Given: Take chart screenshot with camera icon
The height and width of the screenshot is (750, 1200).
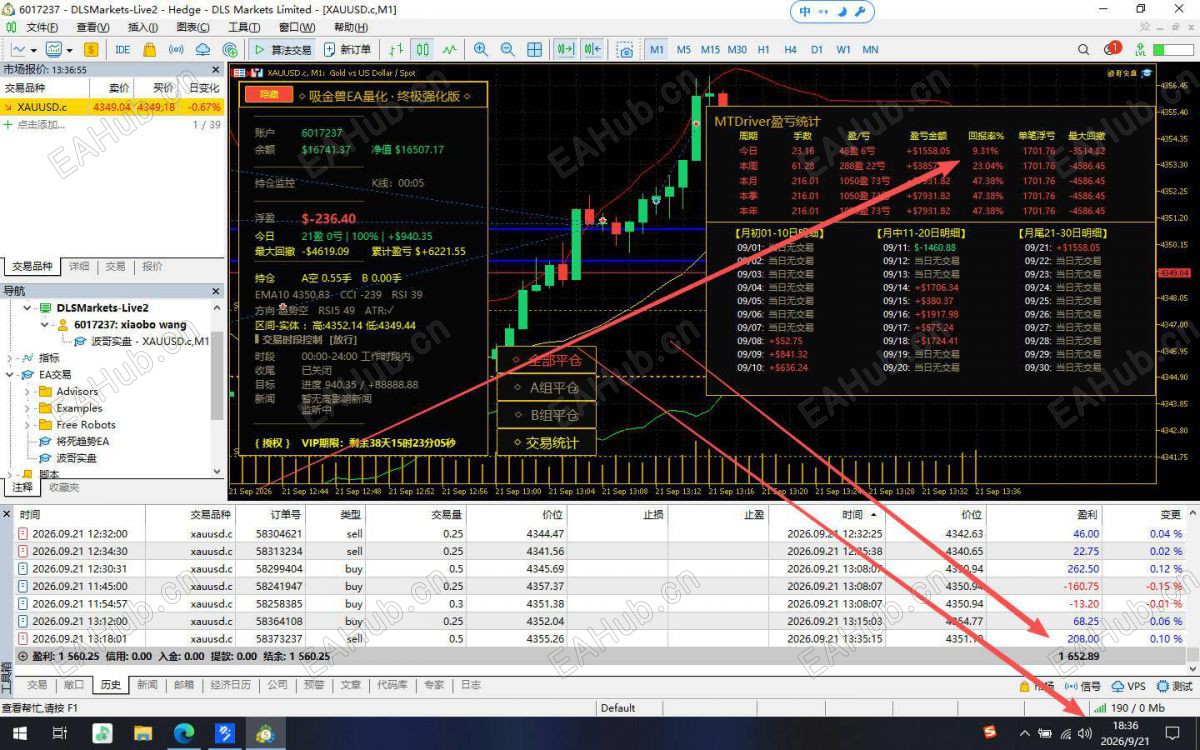Looking at the screenshot, I should (625, 49).
